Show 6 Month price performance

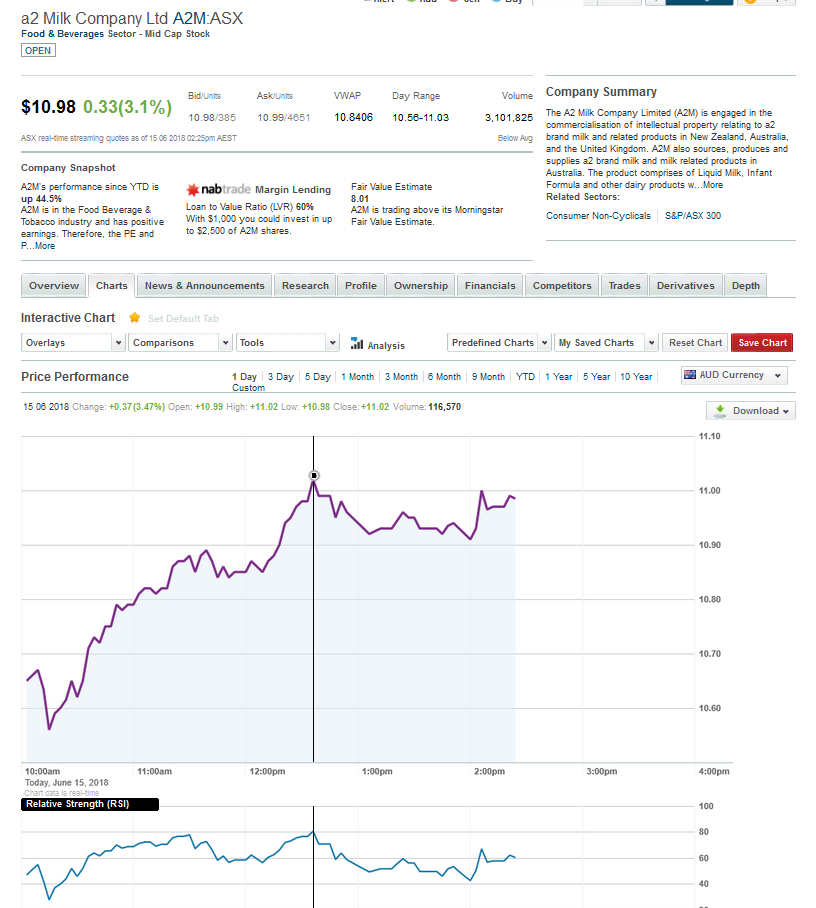(445, 376)
